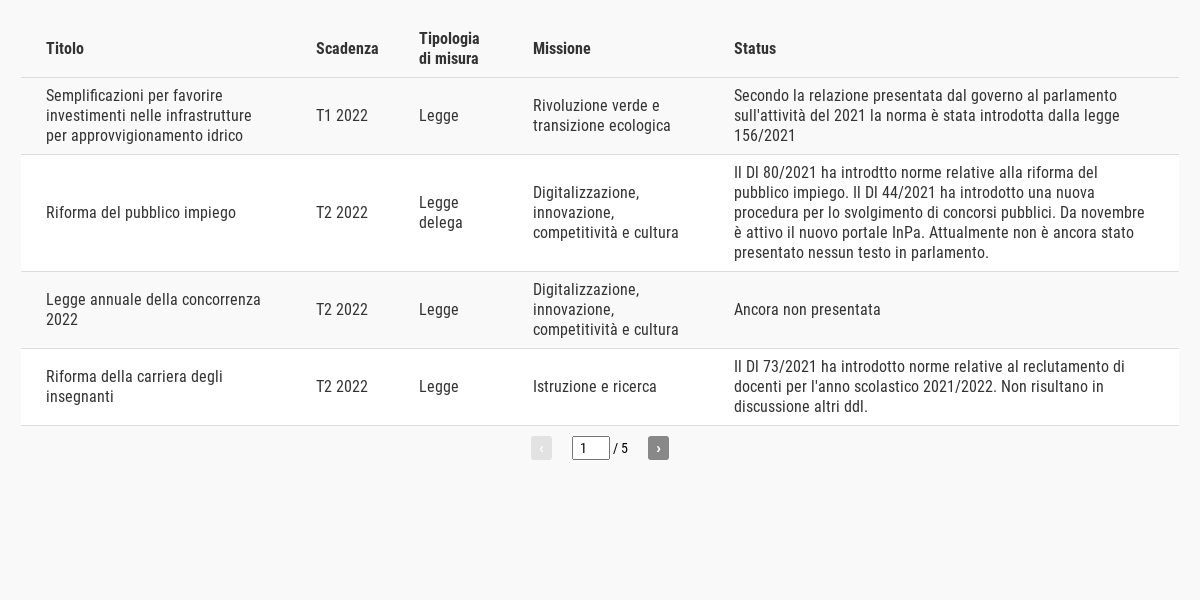Select the Legge annuale della concorrenza 2022 title

pyautogui.click(x=153, y=310)
